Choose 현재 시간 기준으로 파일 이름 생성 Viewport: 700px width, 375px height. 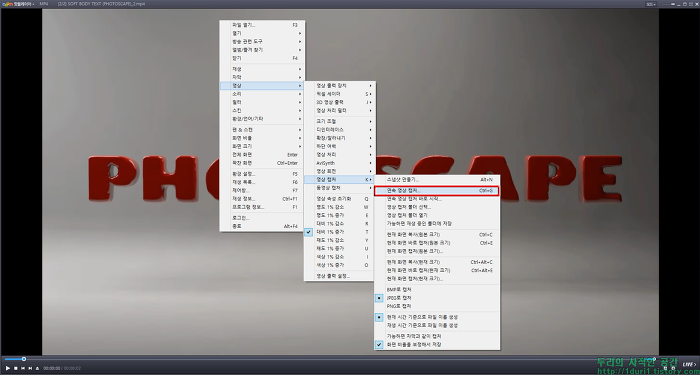click(437, 317)
